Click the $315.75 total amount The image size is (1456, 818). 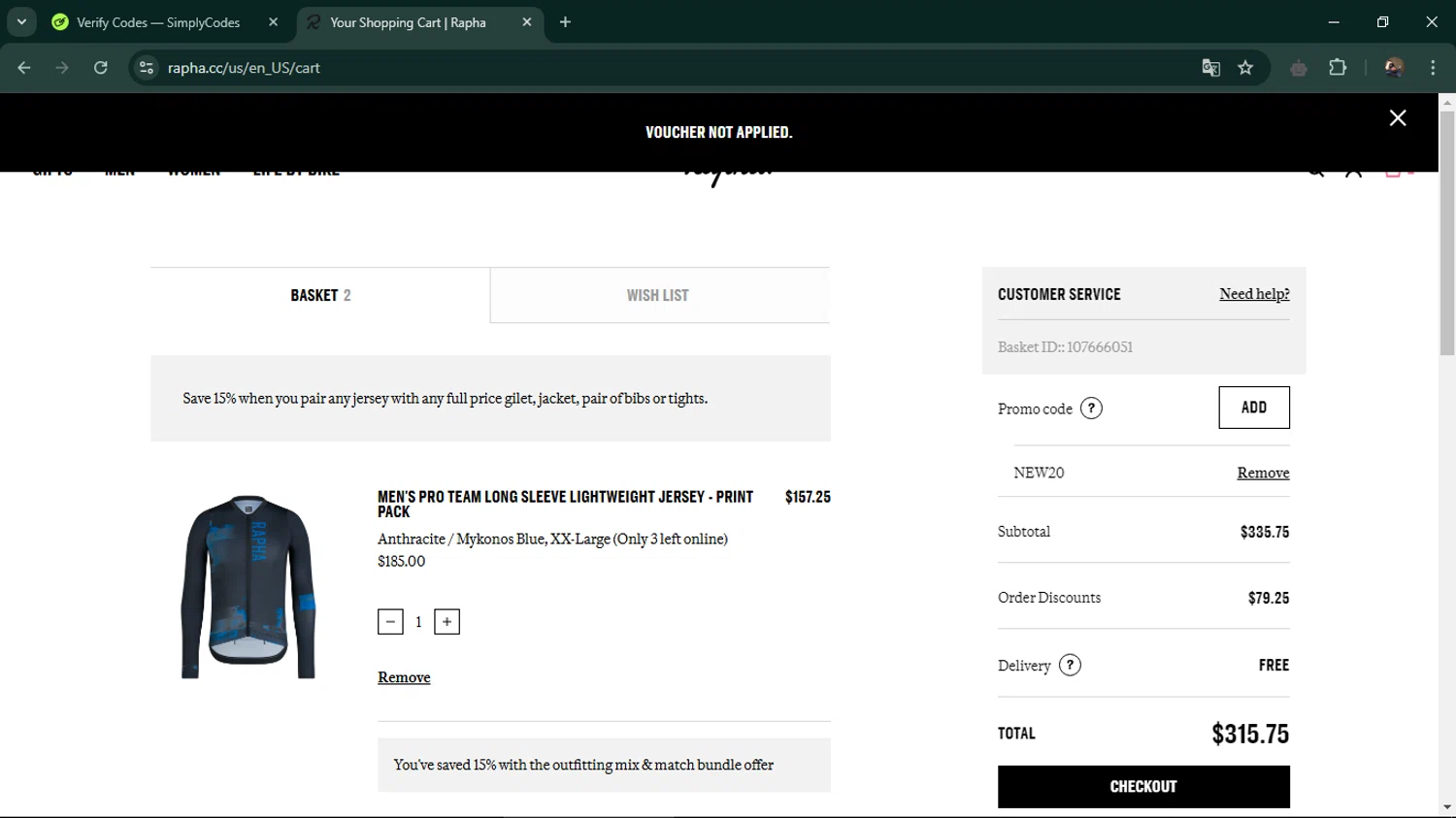[1250, 734]
